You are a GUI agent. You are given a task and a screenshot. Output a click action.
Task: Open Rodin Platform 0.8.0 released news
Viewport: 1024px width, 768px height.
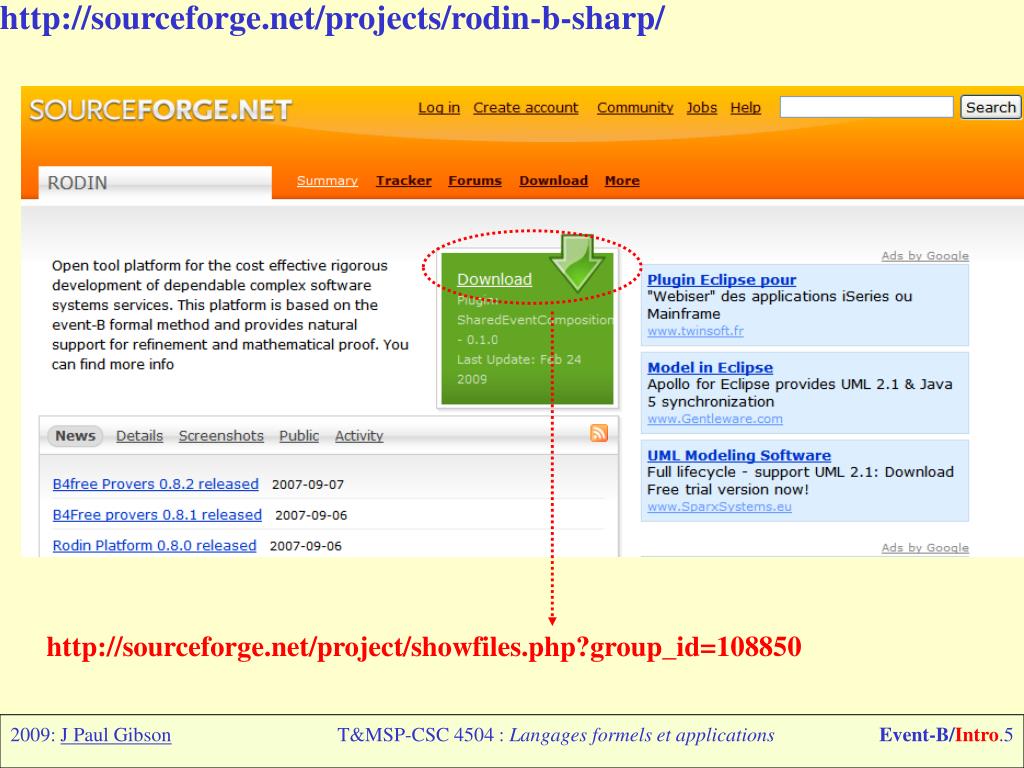point(154,545)
